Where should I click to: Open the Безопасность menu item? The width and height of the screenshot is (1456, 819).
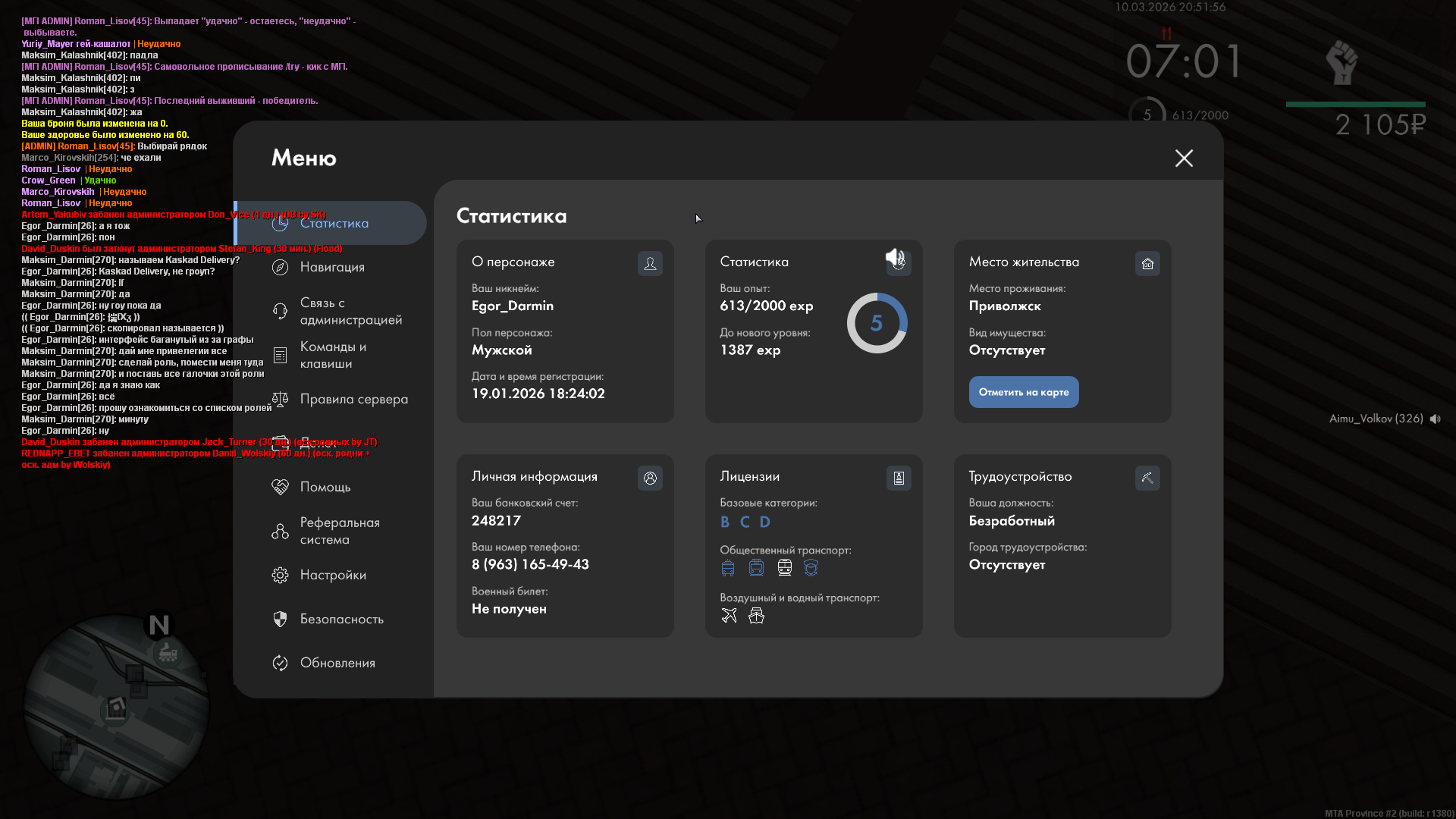(x=341, y=619)
